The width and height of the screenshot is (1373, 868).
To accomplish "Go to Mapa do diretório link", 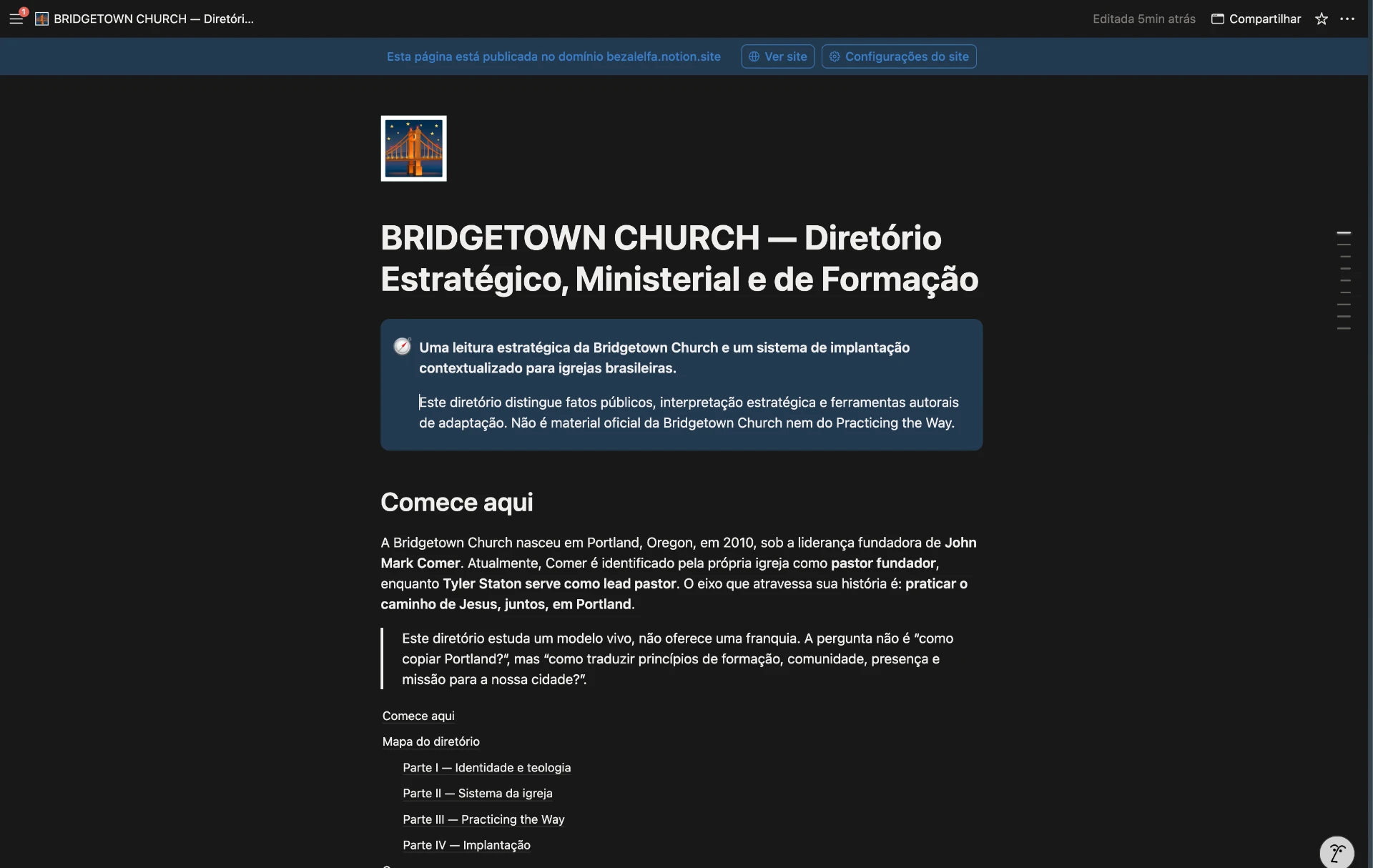I will click(x=430, y=741).
